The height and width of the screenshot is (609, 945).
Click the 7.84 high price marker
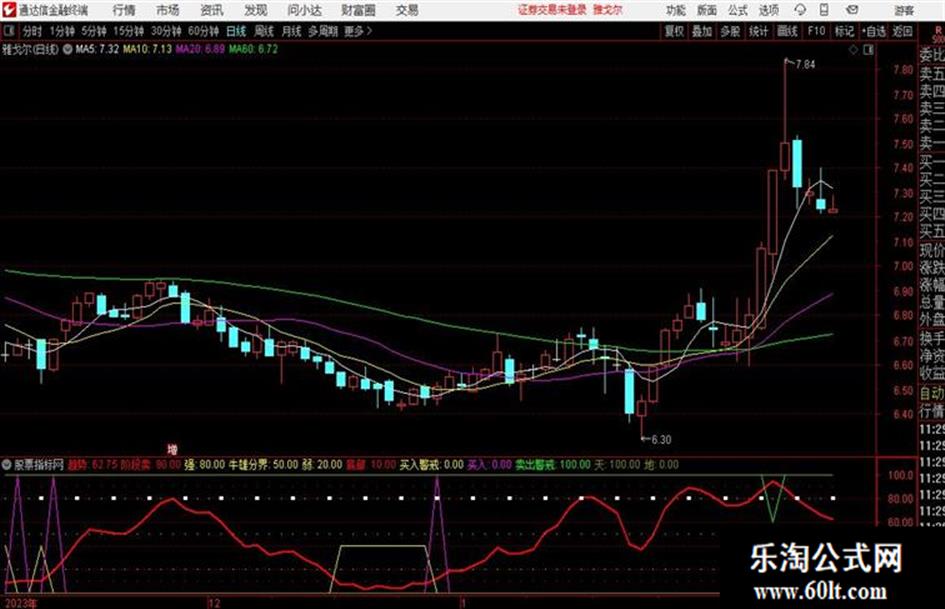[x=805, y=65]
